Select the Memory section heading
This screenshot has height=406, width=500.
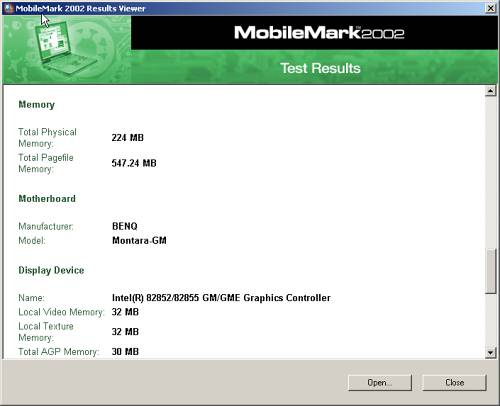pos(37,105)
